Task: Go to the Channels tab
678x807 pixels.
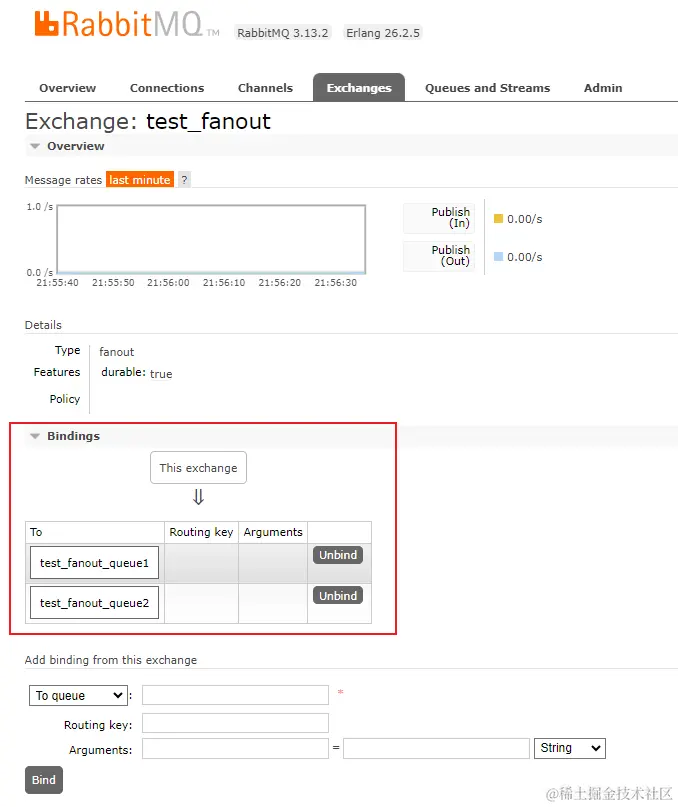Action: pyautogui.click(x=265, y=88)
